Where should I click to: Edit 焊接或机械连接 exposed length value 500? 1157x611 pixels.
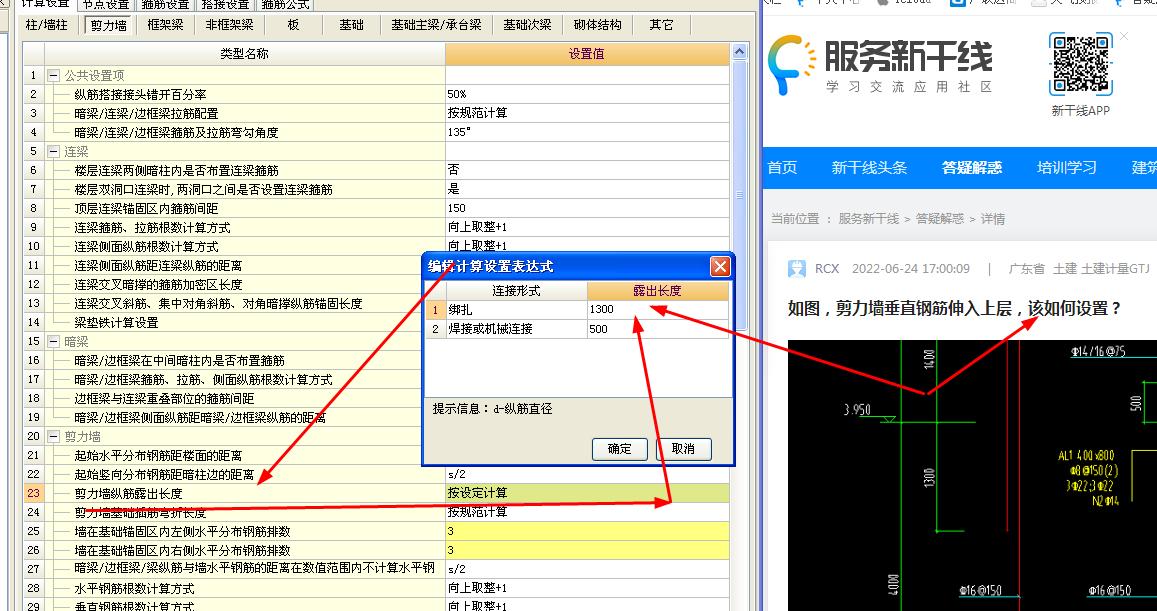657,329
